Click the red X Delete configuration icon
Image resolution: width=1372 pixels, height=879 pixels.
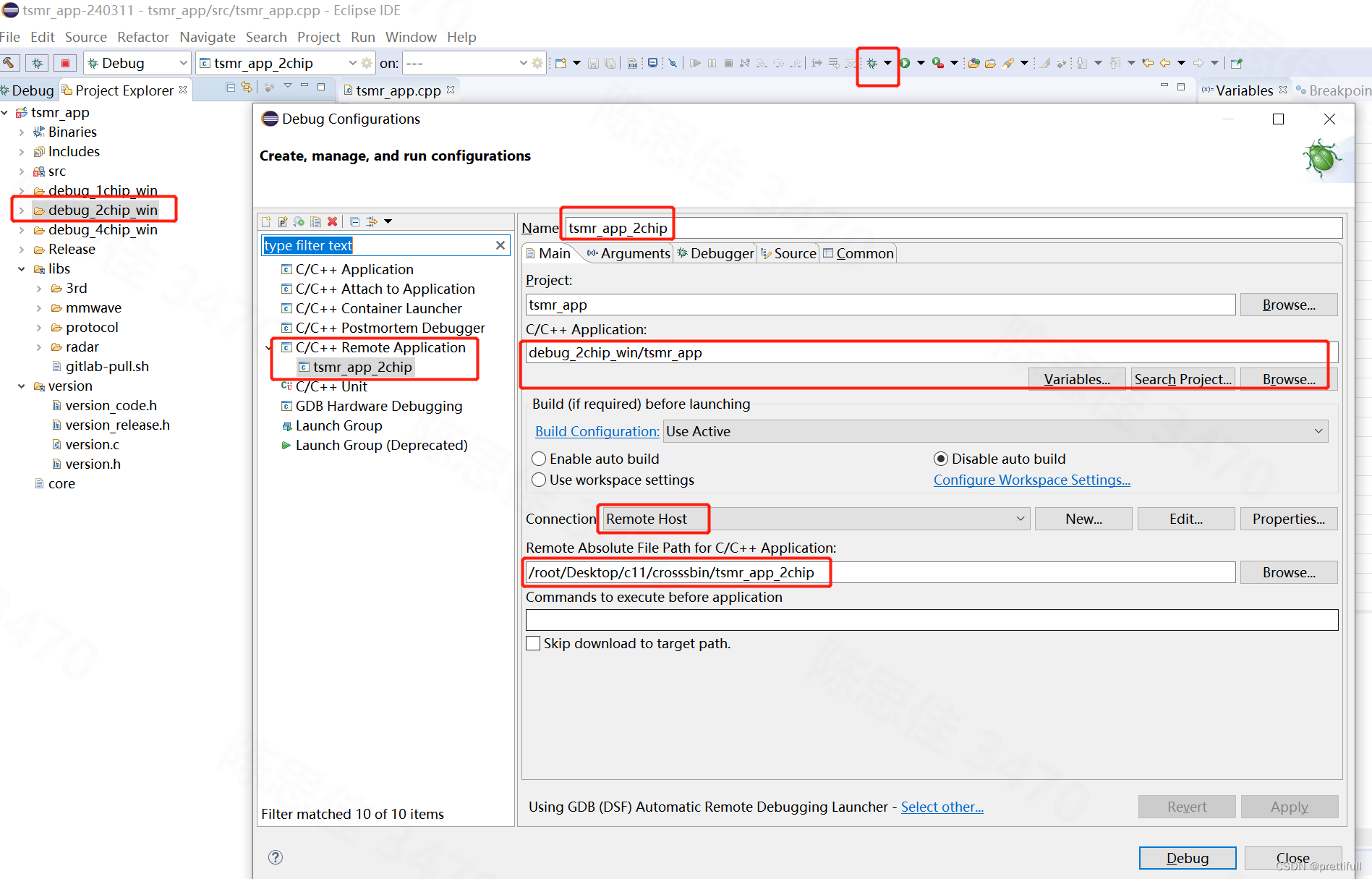point(332,221)
